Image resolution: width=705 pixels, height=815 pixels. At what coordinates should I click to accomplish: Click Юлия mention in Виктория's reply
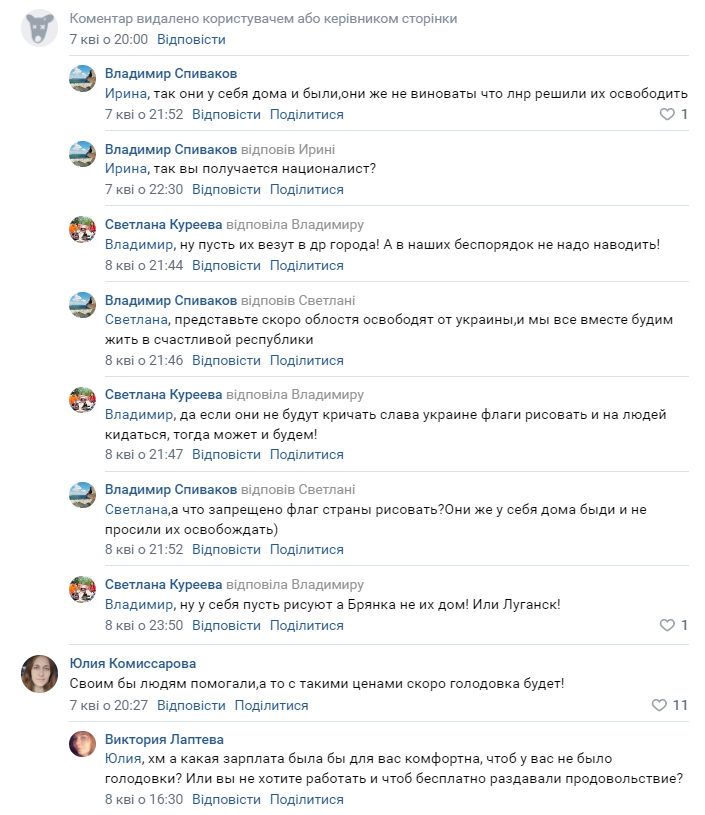click(x=123, y=759)
